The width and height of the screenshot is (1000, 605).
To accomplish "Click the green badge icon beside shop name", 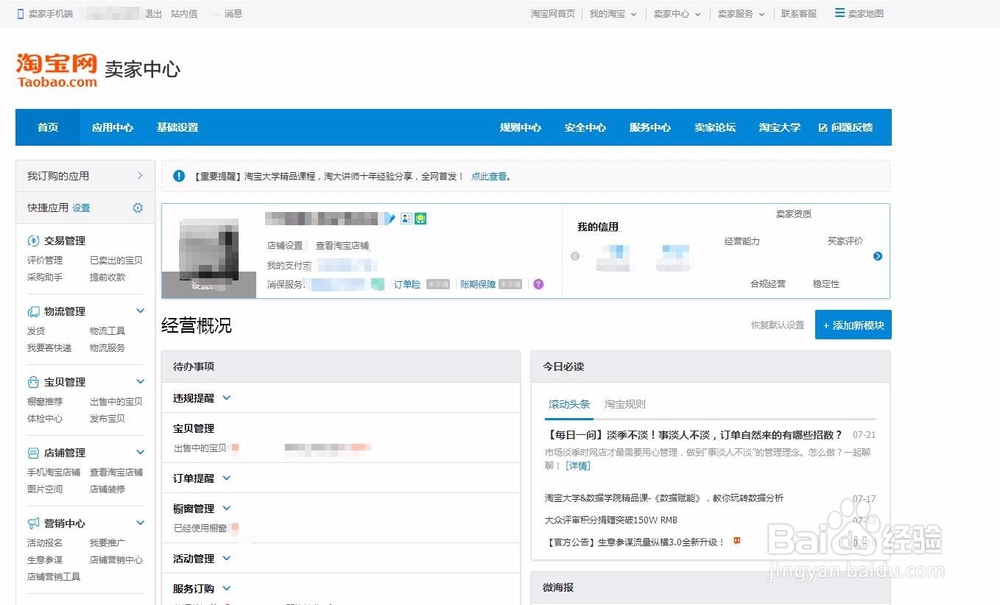I will click(x=420, y=219).
